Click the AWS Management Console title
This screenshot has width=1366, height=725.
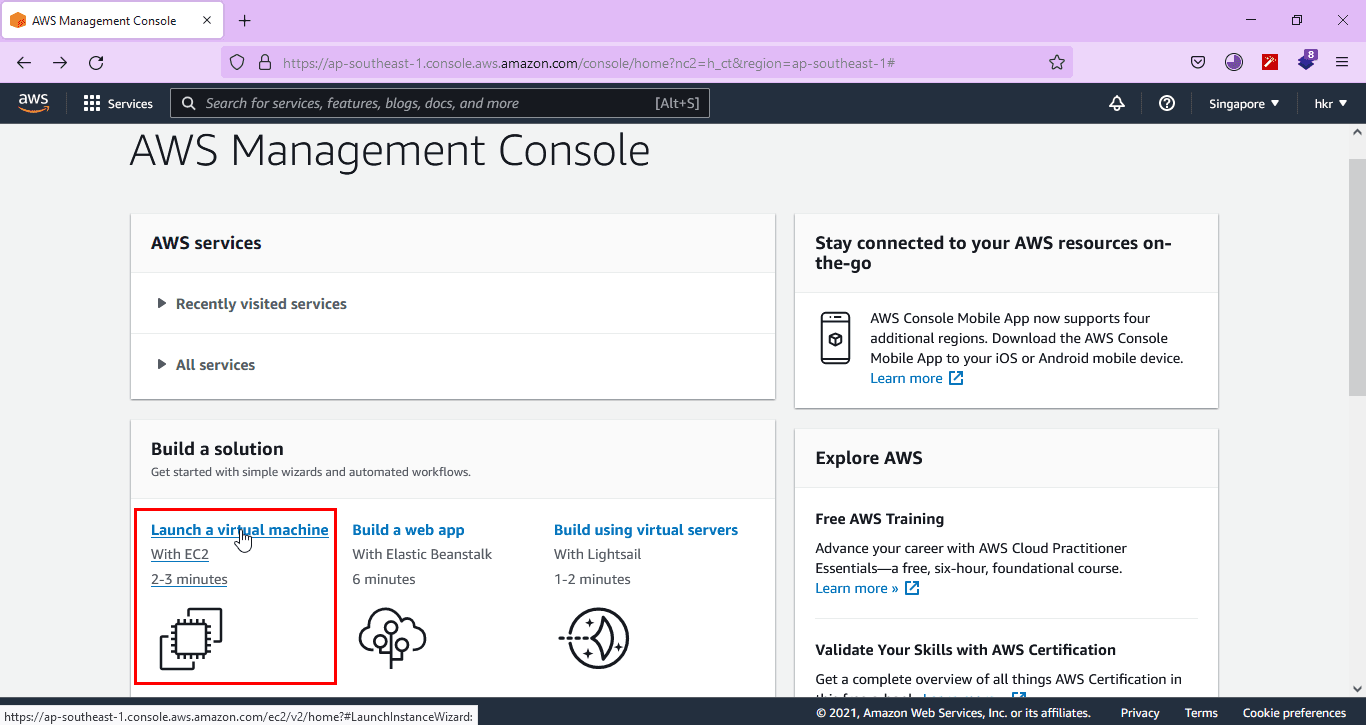pos(390,151)
